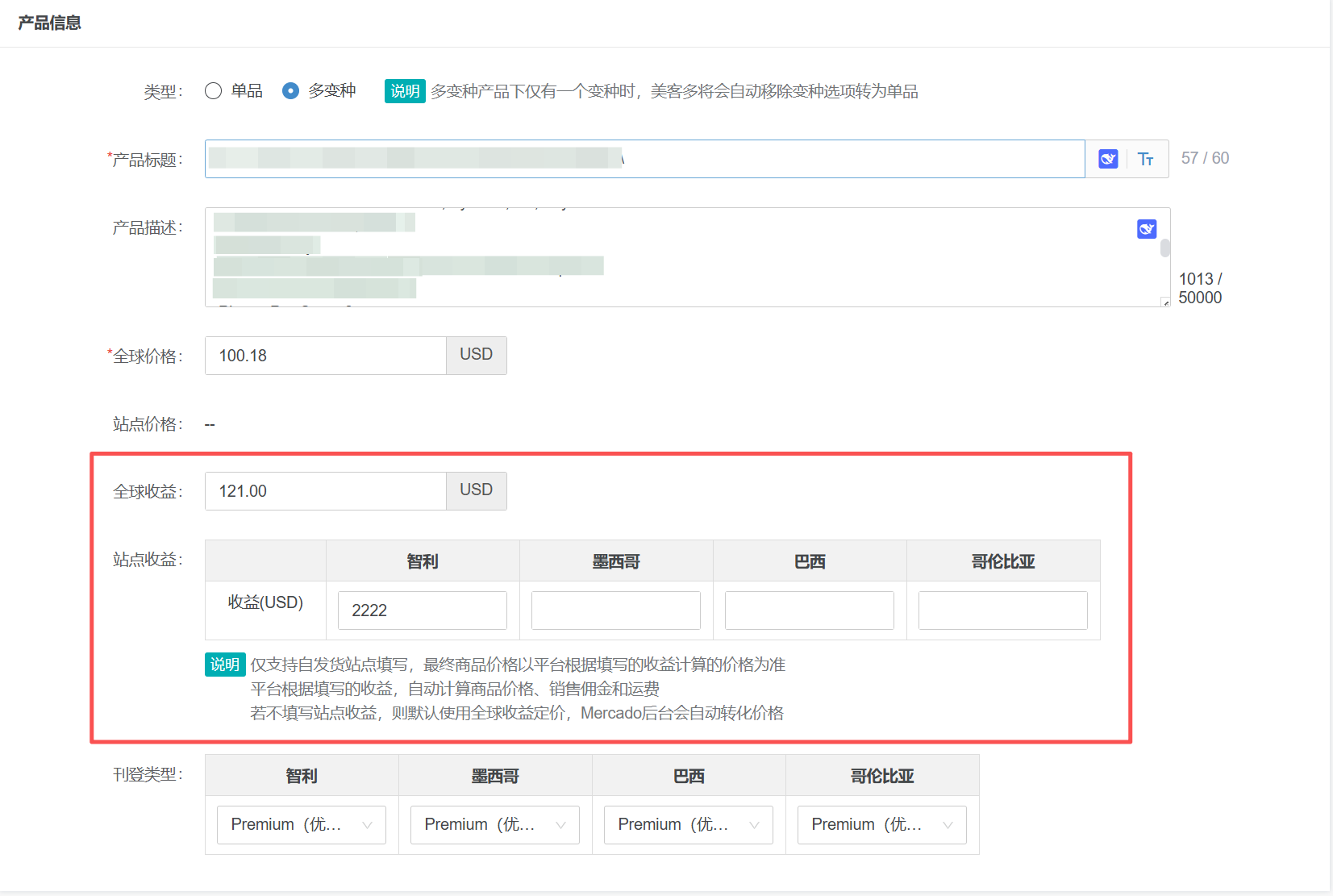Click into the 全球价格 field showing 100.18

pyautogui.click(x=325, y=356)
